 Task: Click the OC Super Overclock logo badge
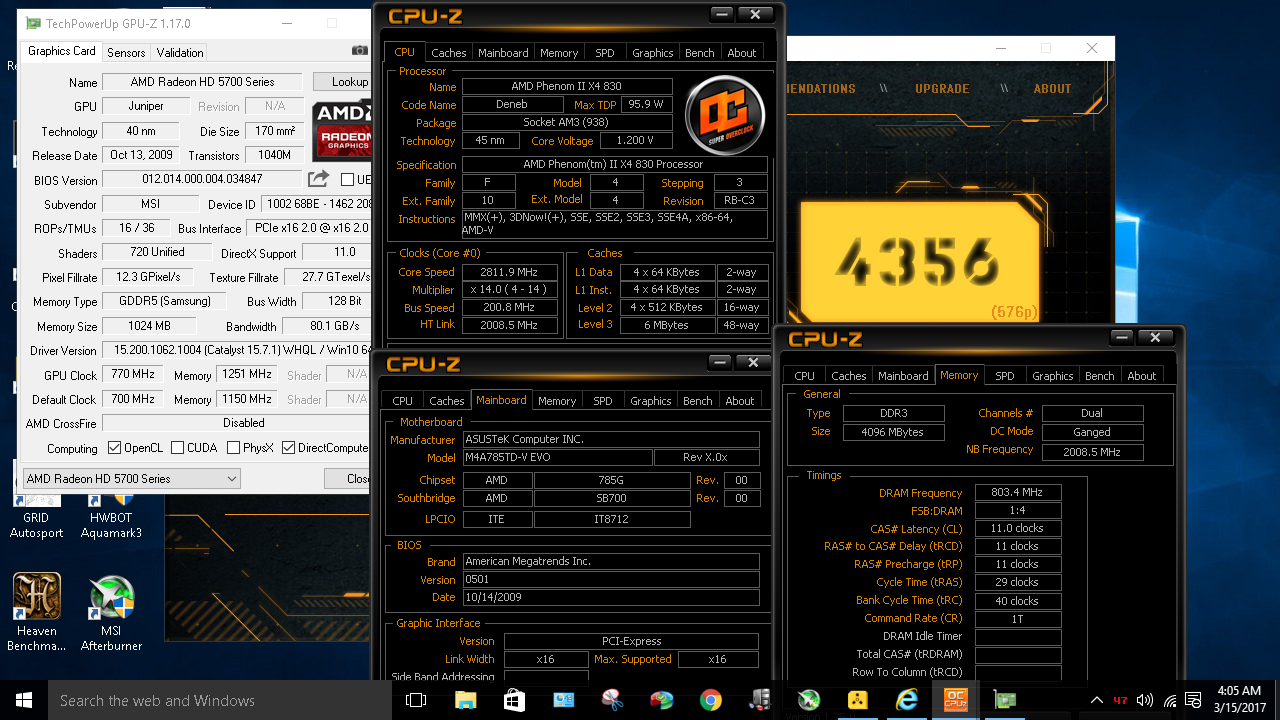[725, 115]
